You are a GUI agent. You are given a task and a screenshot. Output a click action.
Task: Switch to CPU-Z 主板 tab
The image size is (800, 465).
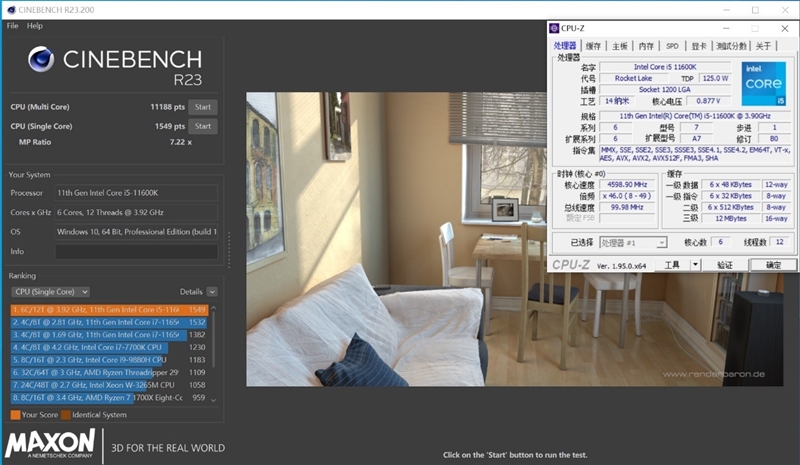click(619, 46)
